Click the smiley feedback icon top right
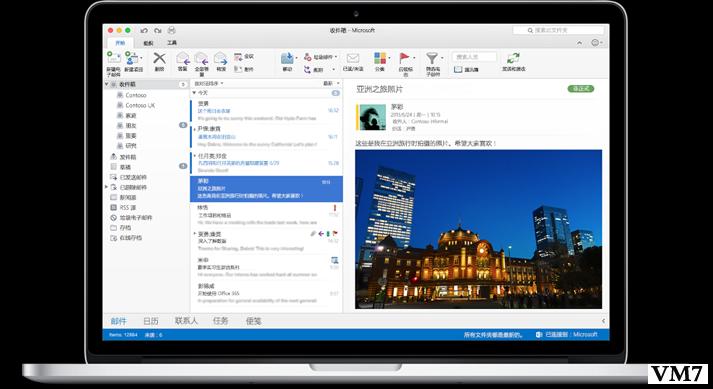The image size is (713, 389). coord(595,42)
